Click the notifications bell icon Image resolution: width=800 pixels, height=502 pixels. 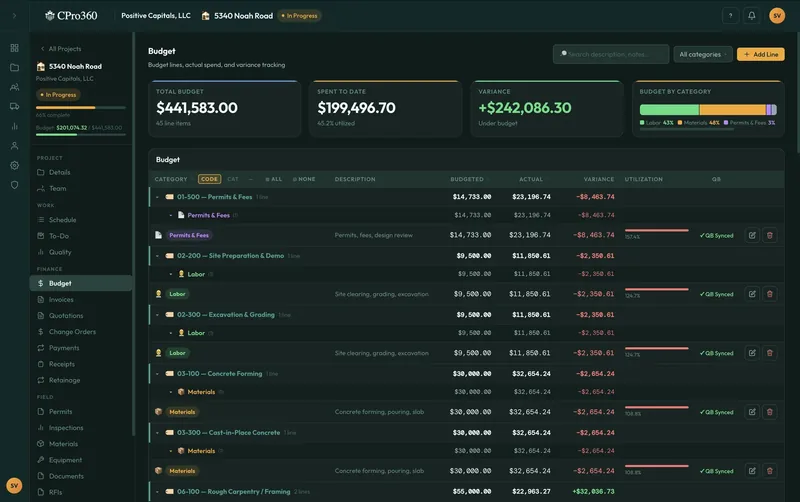click(x=752, y=16)
